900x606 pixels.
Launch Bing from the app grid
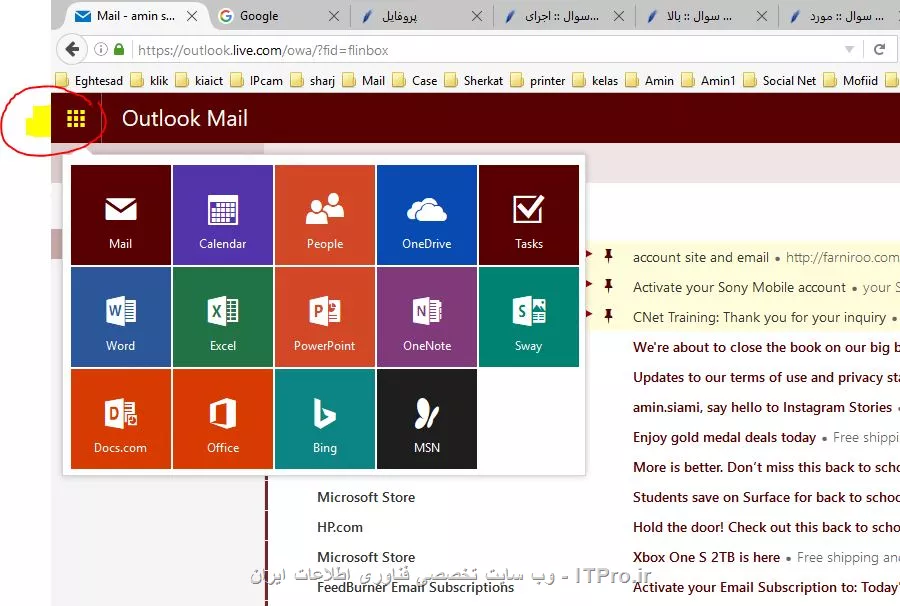click(x=325, y=419)
